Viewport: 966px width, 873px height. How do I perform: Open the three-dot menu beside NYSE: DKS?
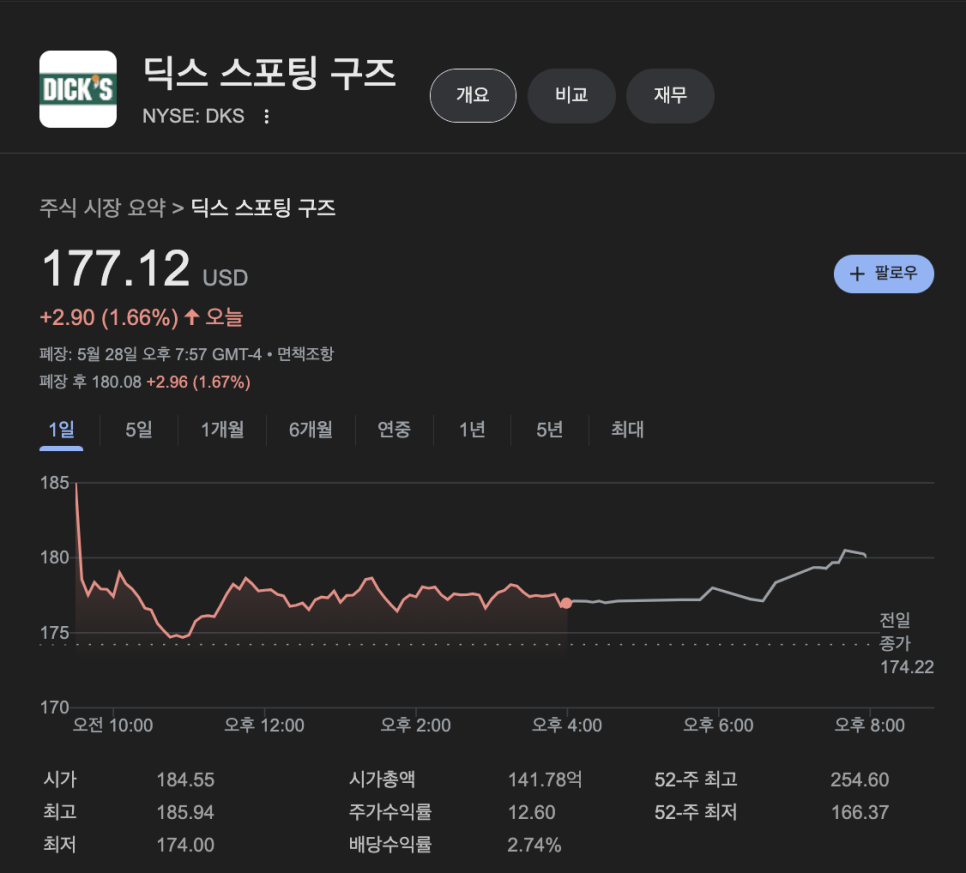266,116
